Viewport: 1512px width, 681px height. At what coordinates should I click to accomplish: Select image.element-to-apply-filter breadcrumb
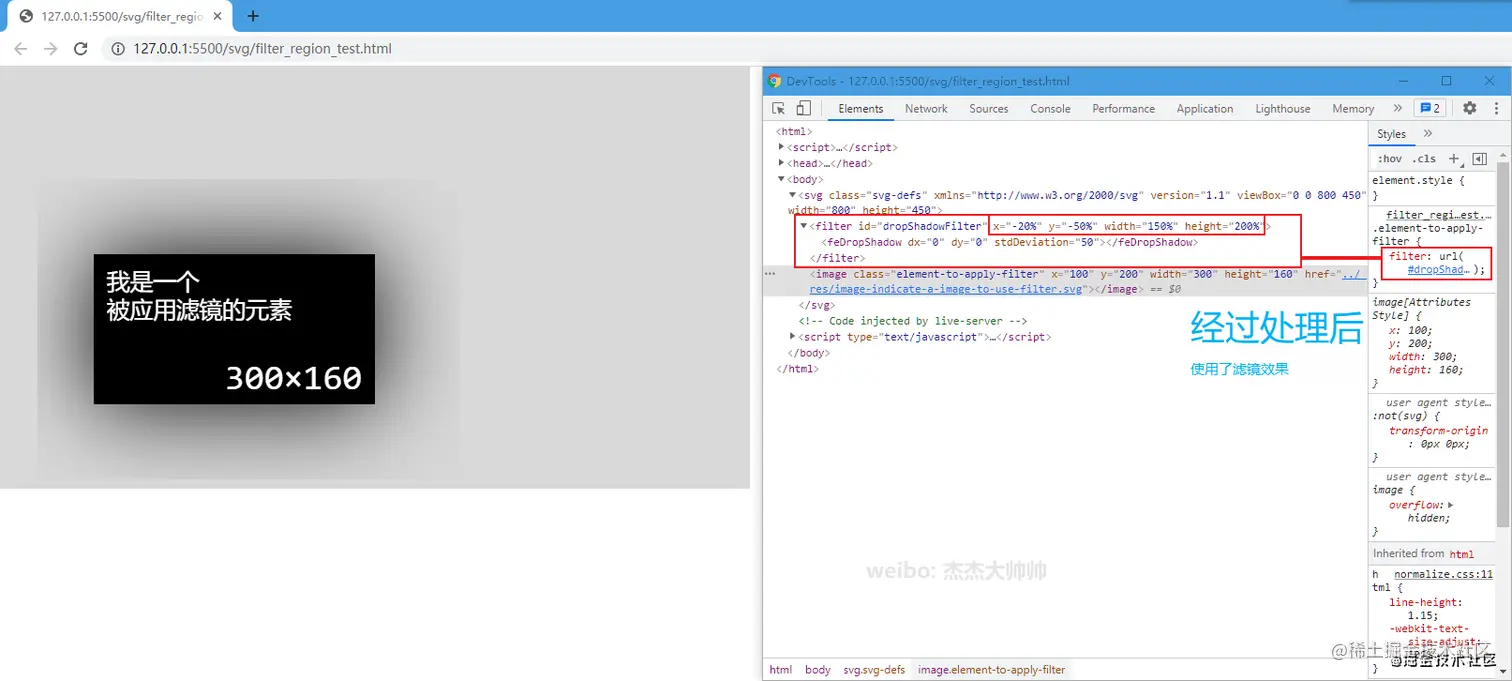(992, 670)
